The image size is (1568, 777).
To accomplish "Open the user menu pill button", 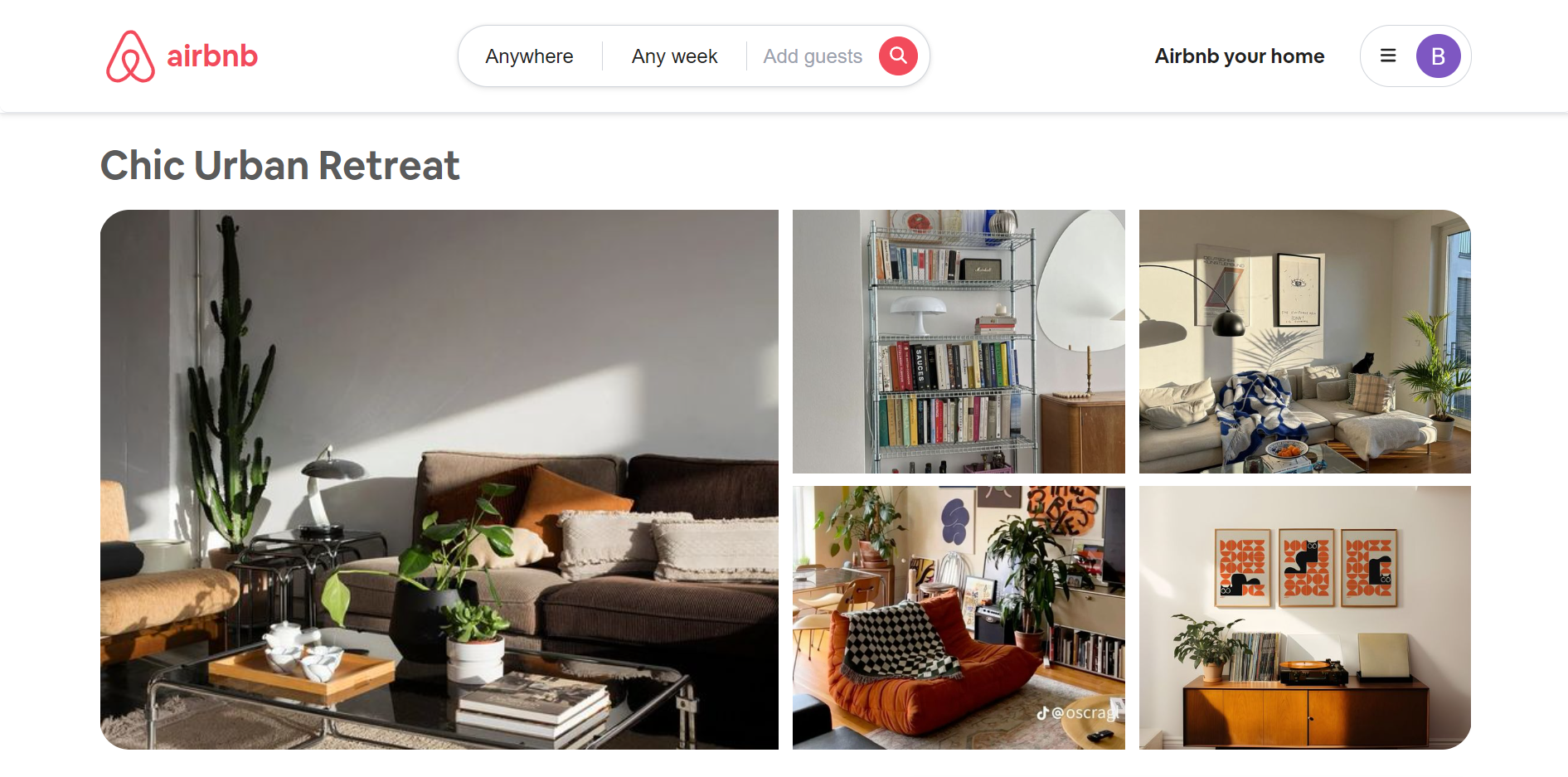I will coord(1415,56).
